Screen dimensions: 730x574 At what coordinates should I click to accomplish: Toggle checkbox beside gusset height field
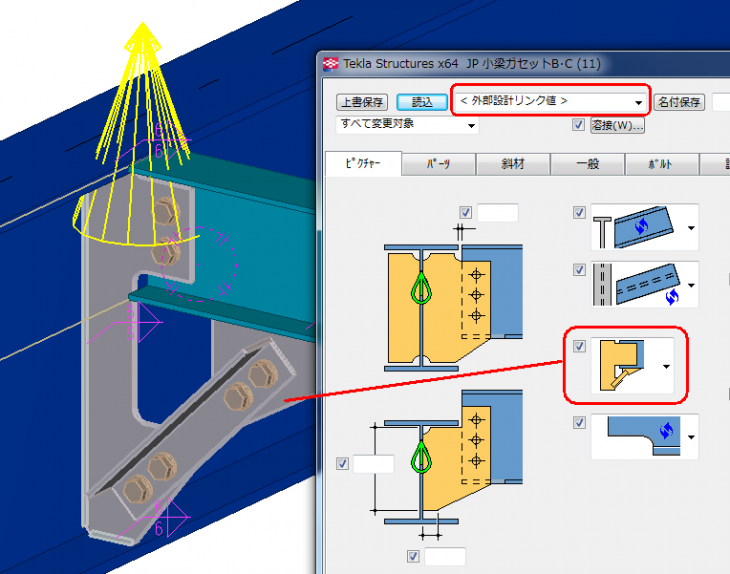[x=342, y=464]
